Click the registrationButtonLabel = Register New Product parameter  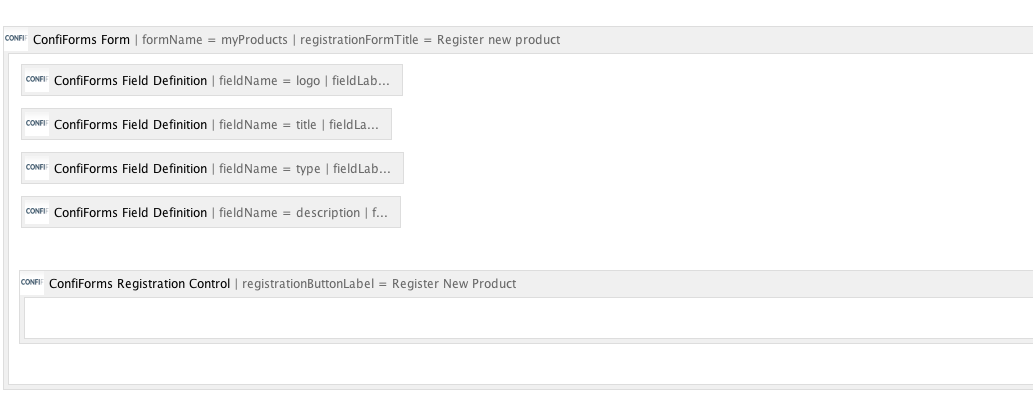pos(379,284)
